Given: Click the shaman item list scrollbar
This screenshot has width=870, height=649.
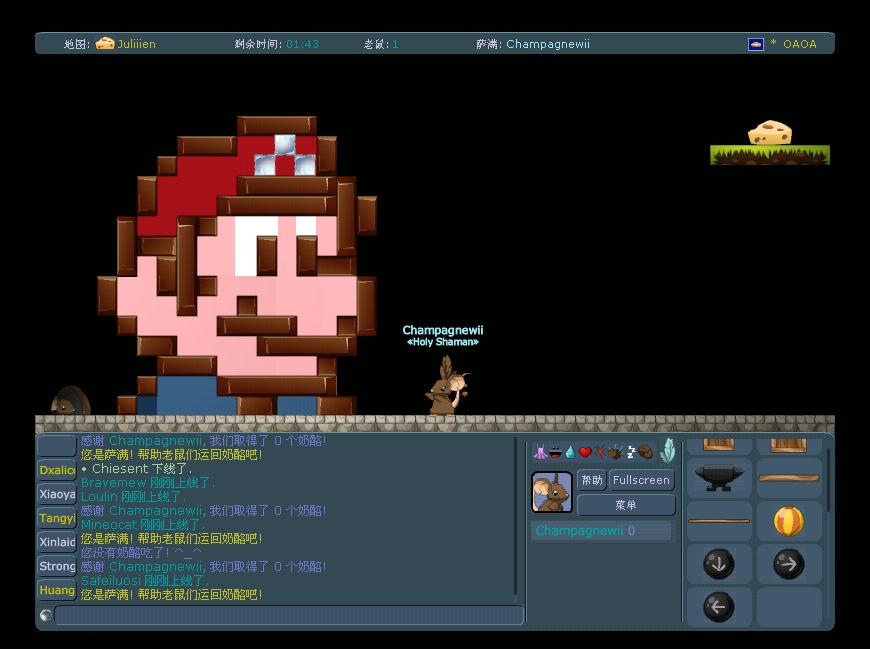Looking at the screenshot, I should point(828,480).
